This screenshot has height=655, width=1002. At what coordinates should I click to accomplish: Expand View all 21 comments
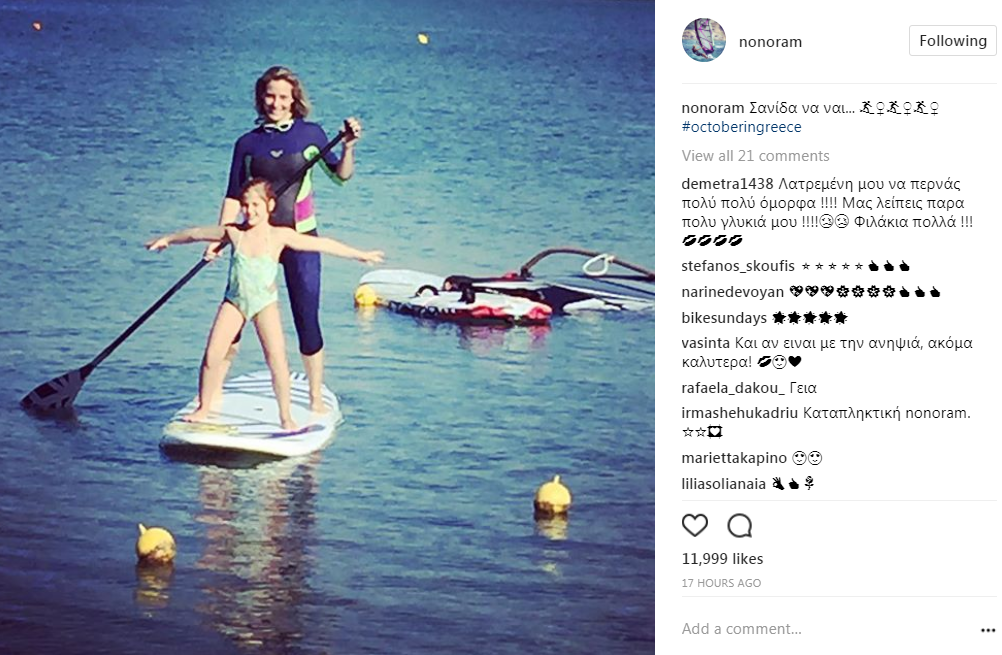point(755,156)
